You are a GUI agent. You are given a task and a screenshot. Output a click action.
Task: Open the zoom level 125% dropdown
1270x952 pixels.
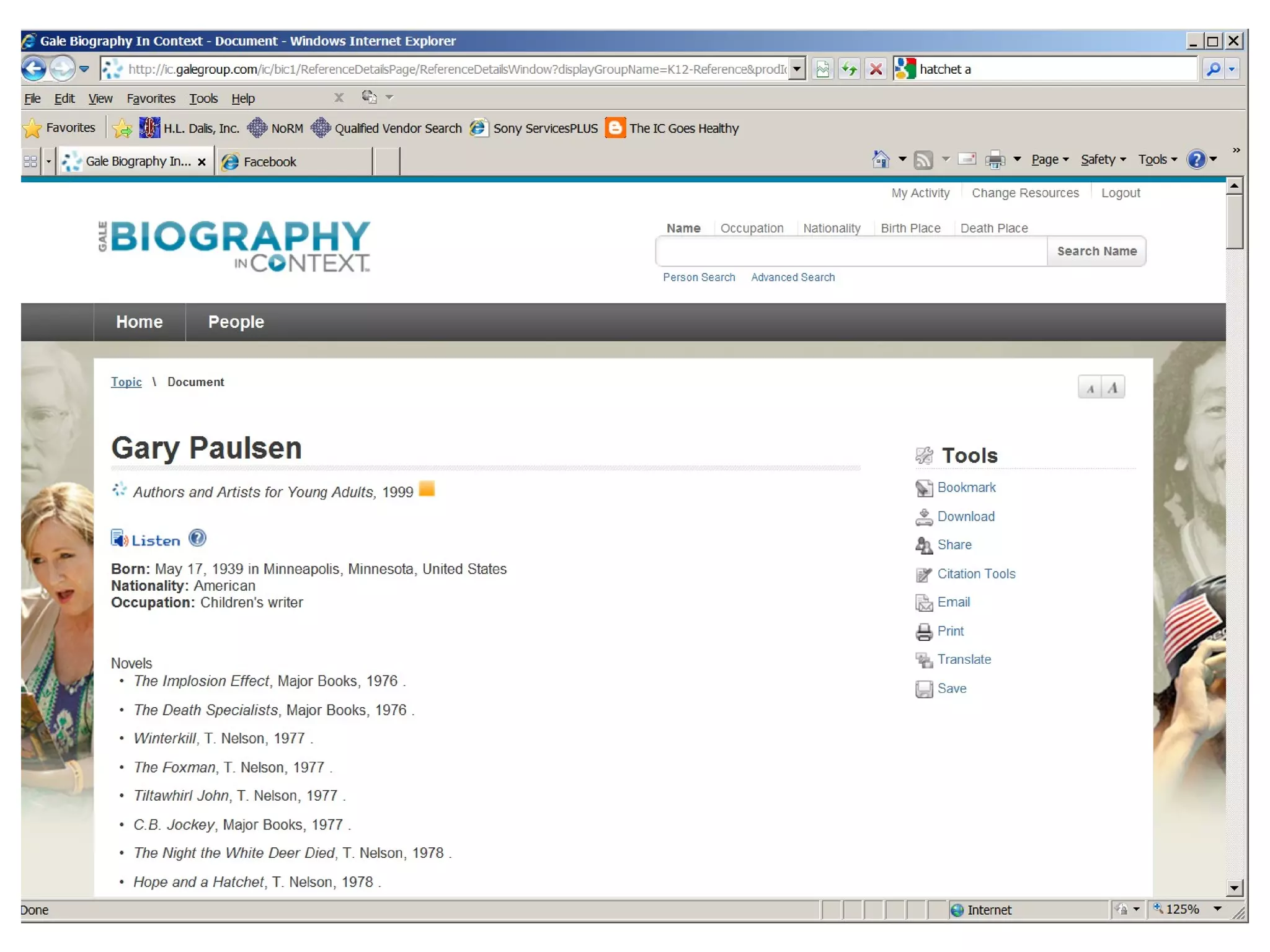click(1217, 909)
